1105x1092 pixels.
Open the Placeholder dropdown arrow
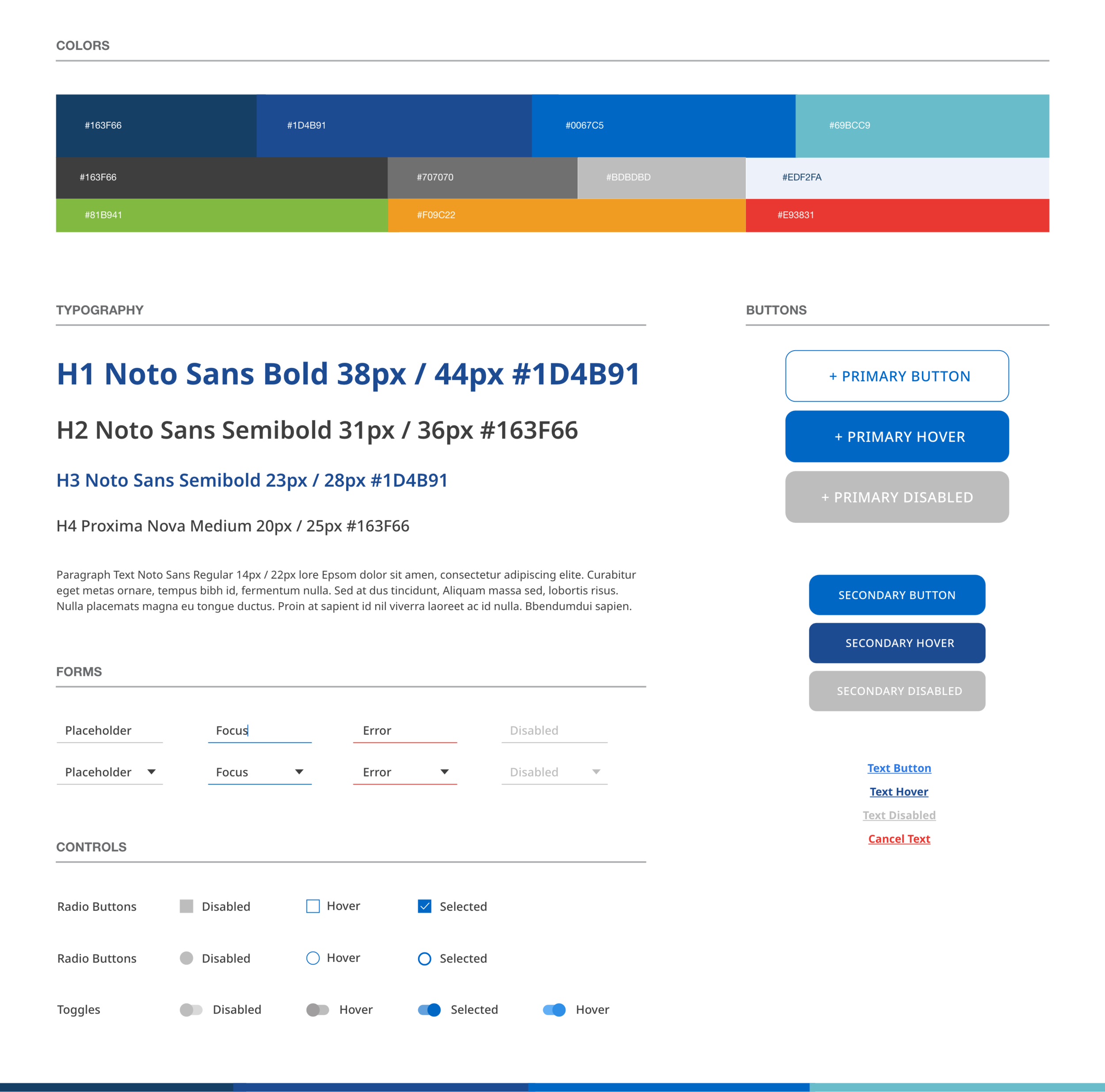(x=152, y=771)
